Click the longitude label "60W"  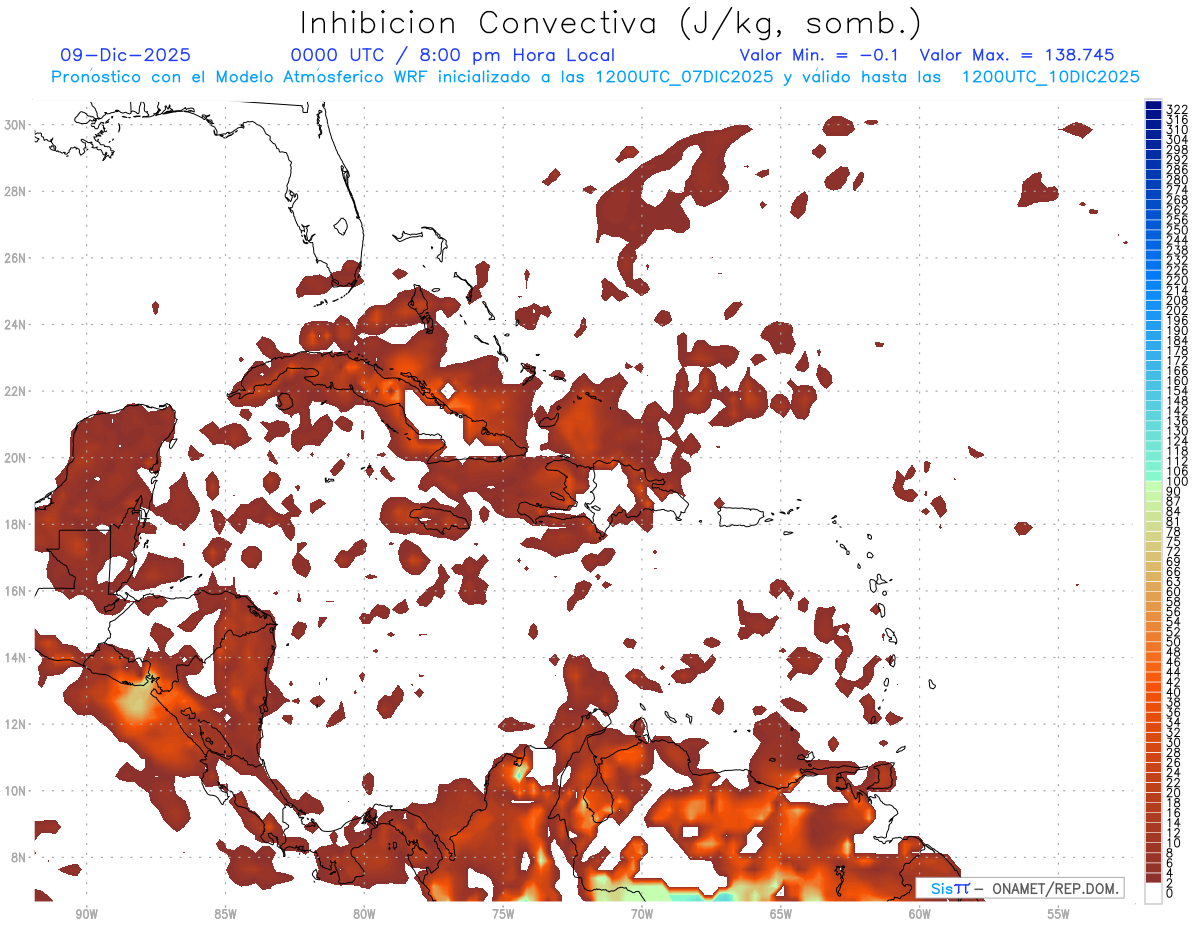(x=920, y=914)
